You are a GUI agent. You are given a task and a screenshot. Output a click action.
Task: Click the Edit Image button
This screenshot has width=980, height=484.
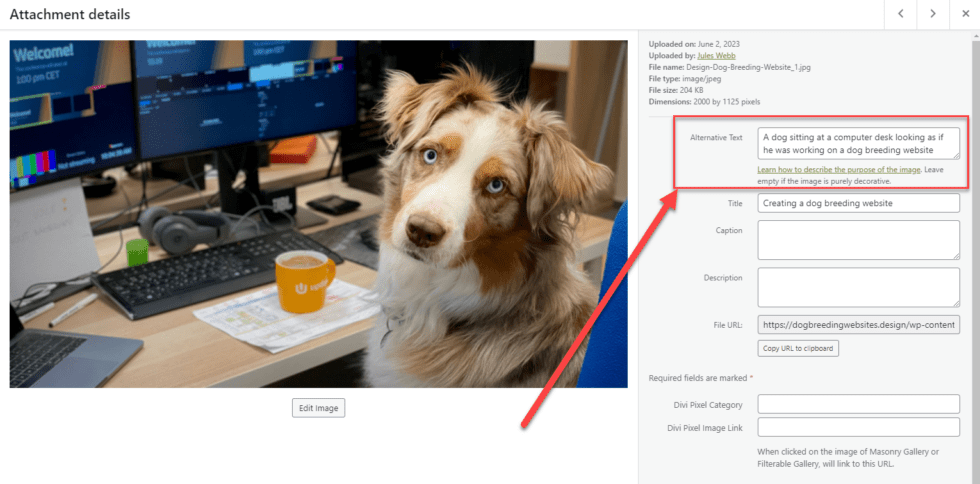[x=318, y=408]
